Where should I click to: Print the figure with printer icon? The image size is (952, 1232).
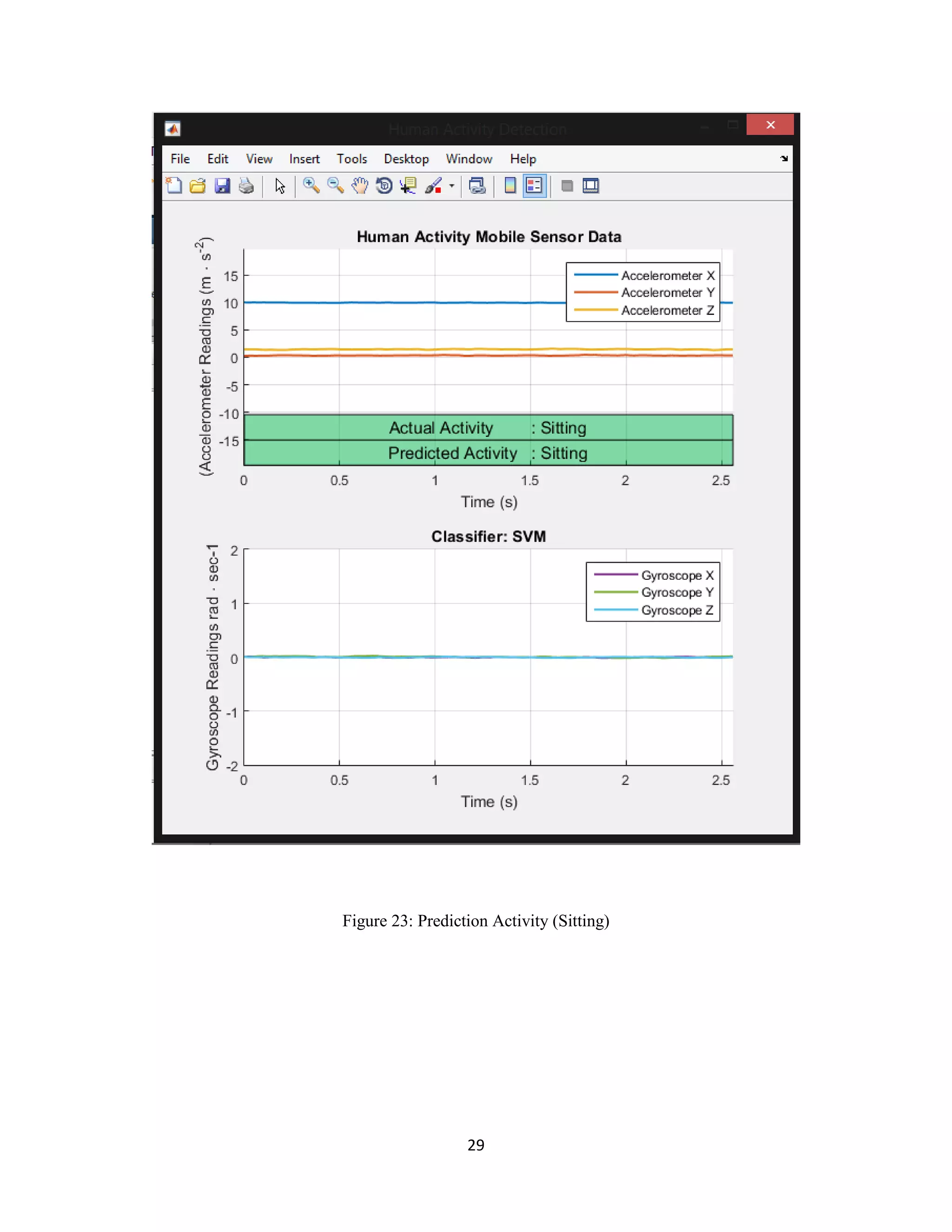pos(246,185)
